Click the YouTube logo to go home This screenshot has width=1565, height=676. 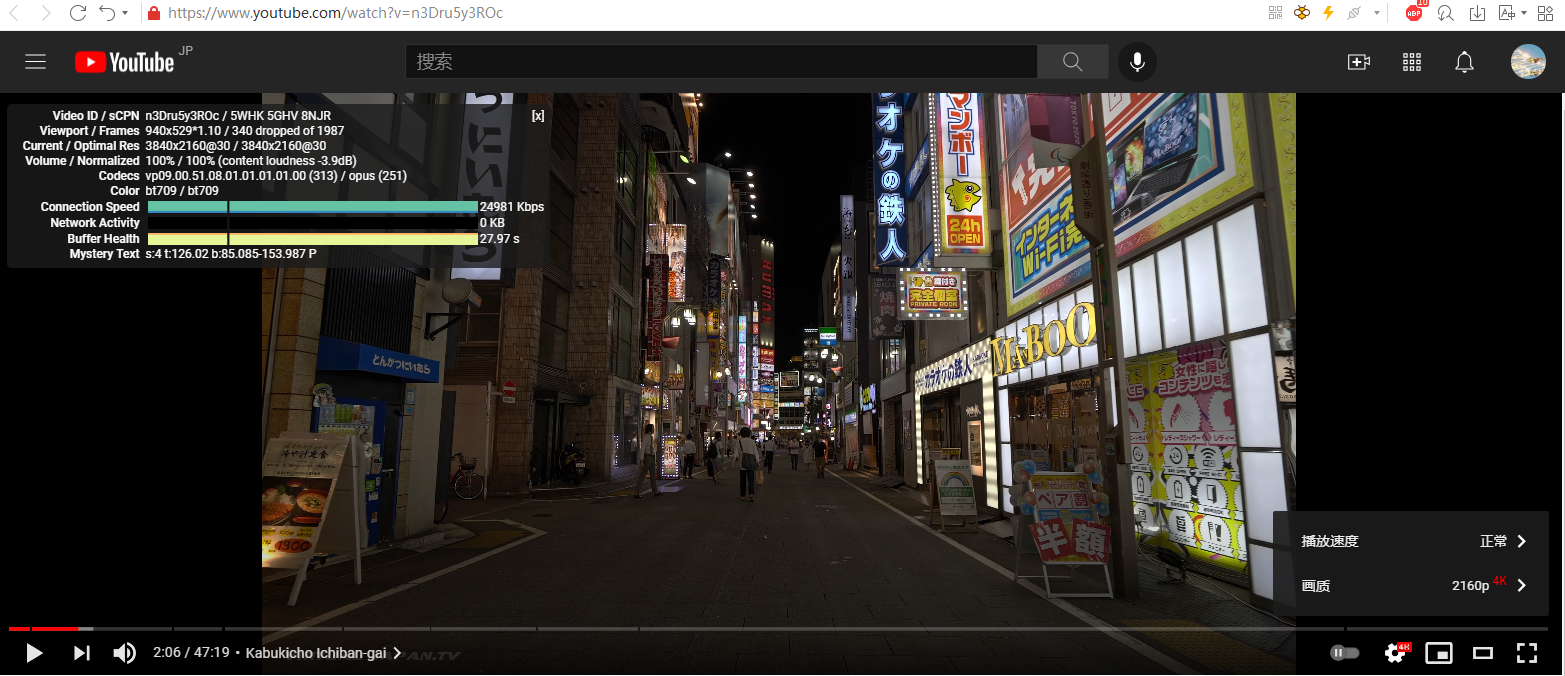pos(125,62)
